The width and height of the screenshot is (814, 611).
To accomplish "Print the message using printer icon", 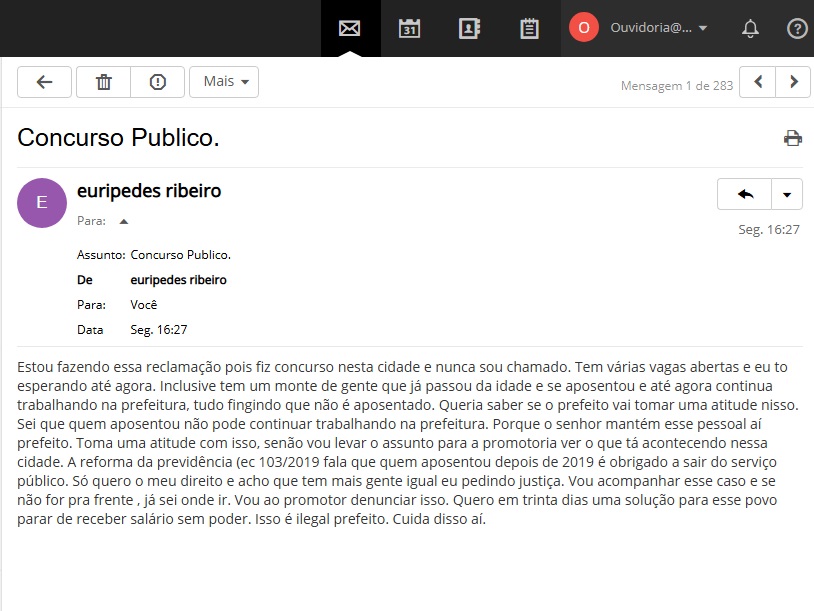I will (x=793, y=138).
